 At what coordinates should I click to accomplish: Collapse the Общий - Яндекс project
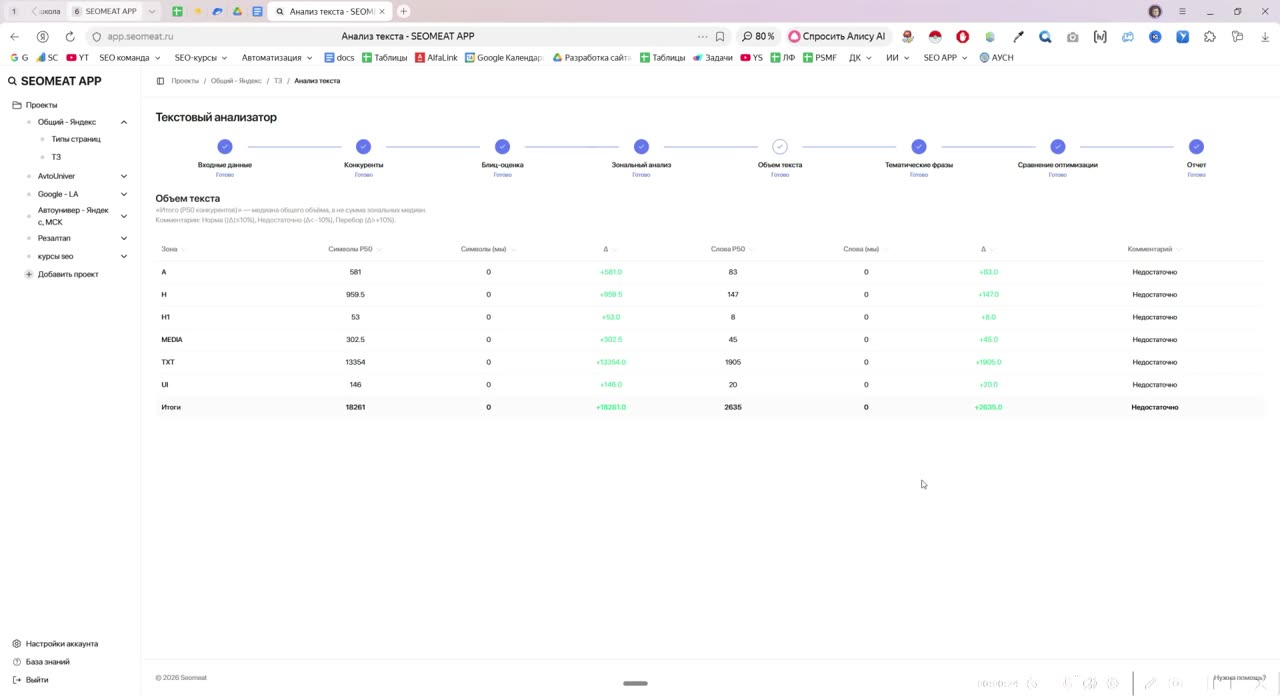click(124, 122)
